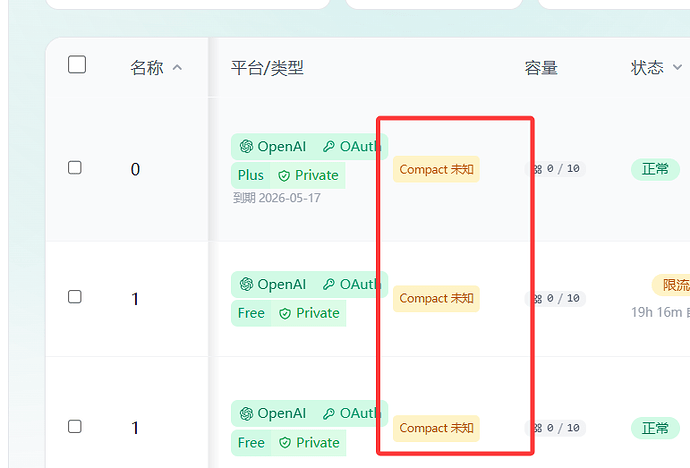Click the account name 0 cell
Screen dimensions: 690x468
pos(135,169)
